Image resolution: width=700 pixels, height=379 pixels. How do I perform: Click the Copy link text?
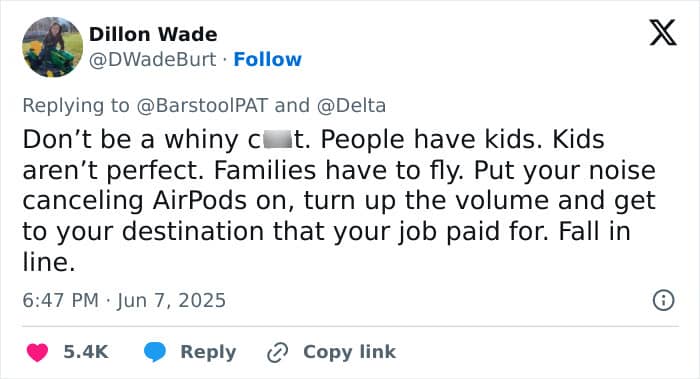tap(349, 352)
